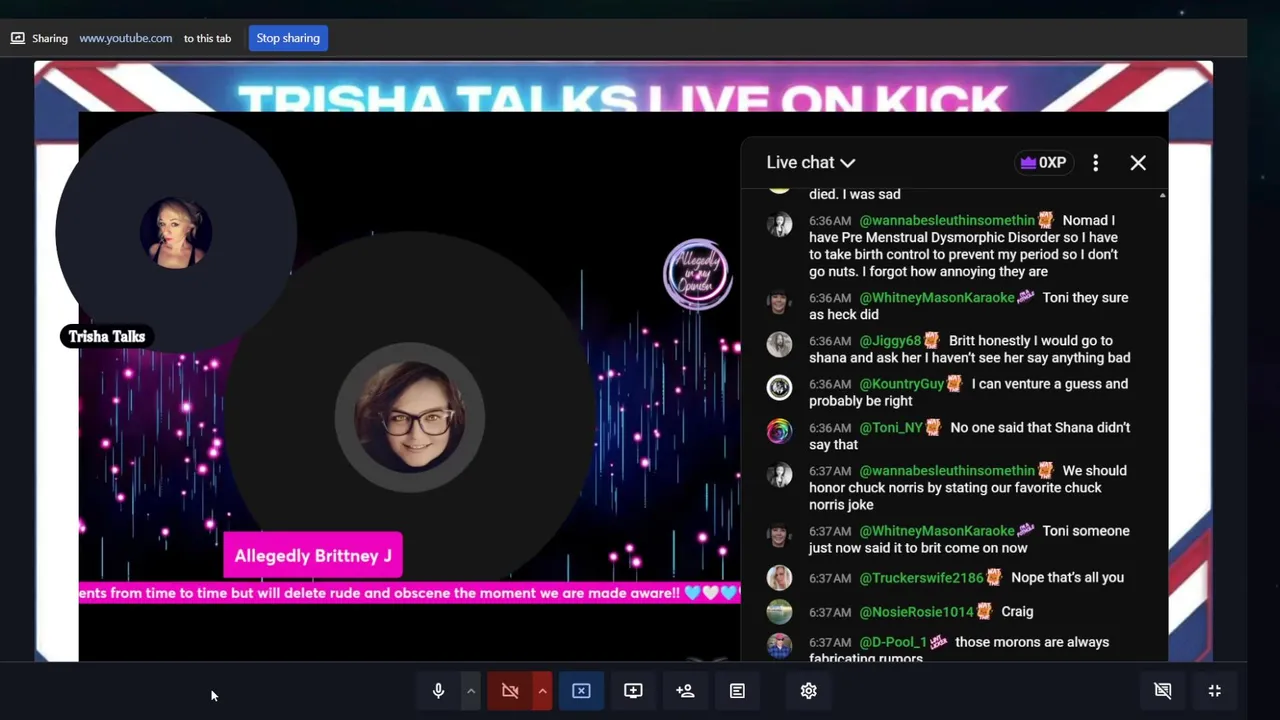Click the member badge after @NosieRosie1014

(x=984, y=611)
